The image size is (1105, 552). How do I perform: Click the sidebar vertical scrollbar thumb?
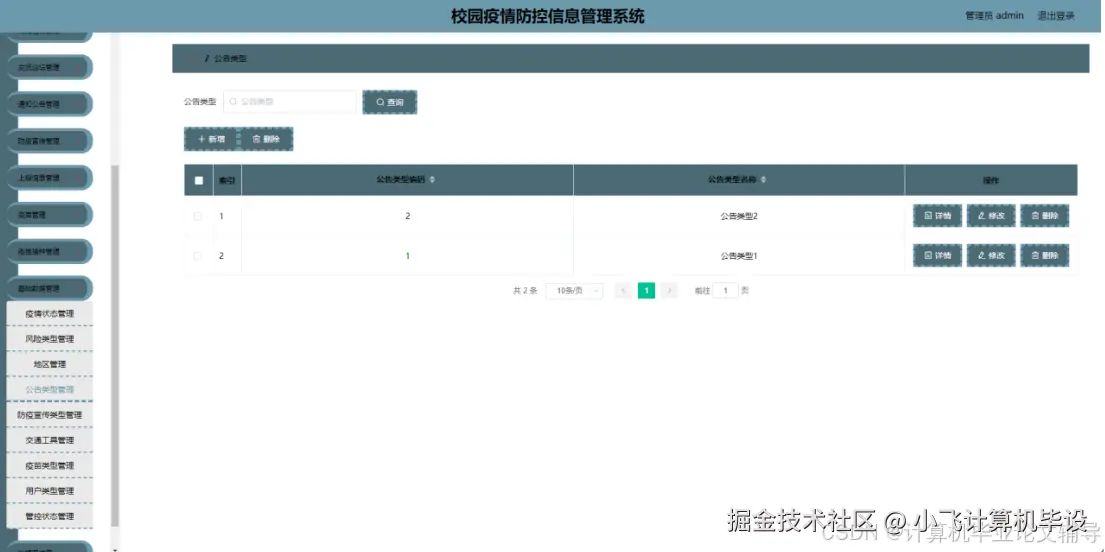click(116, 345)
